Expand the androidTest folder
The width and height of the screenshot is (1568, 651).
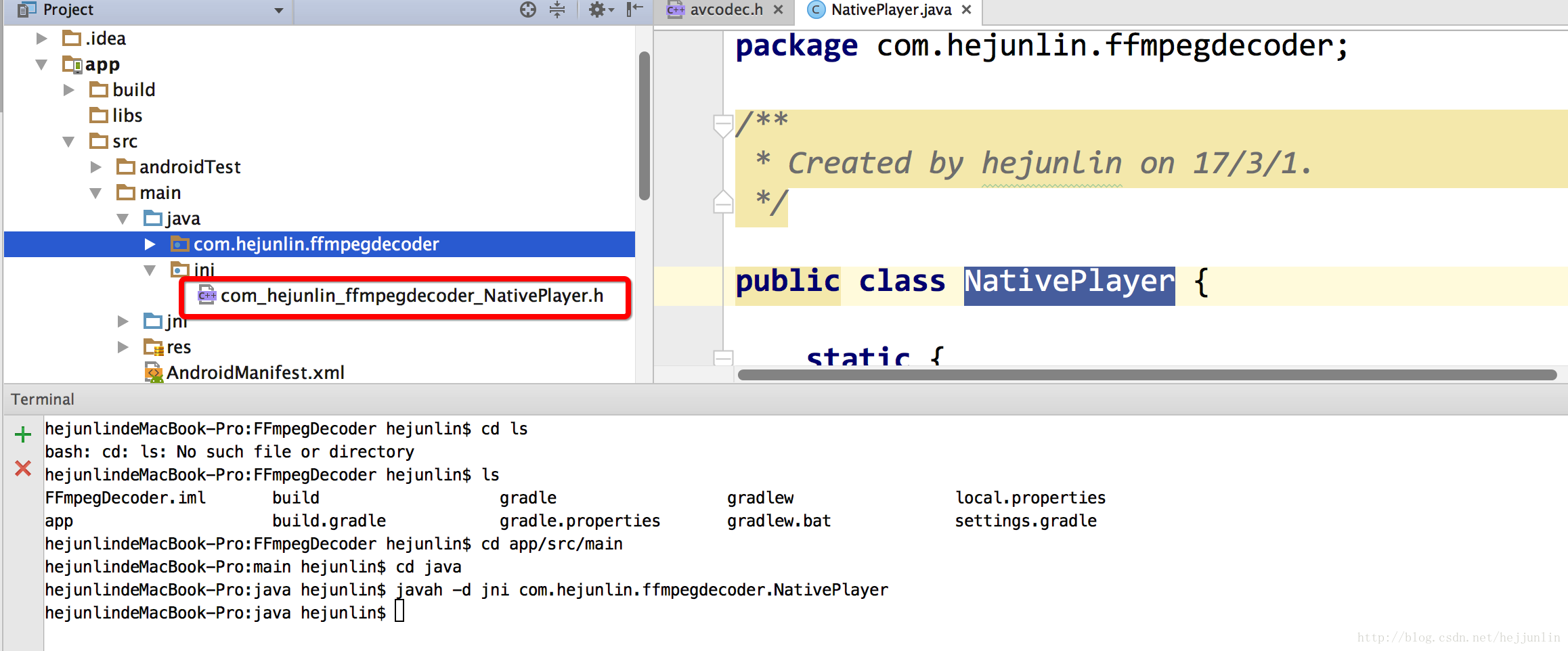click(96, 167)
